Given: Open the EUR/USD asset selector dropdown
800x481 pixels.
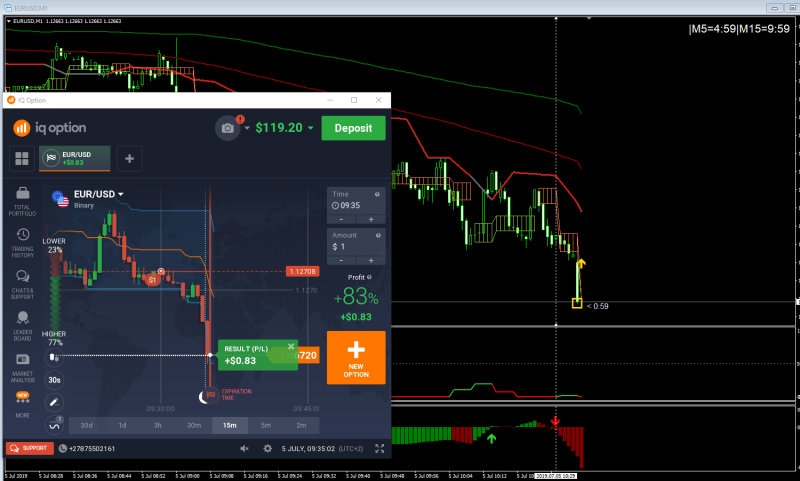Looking at the screenshot, I should 121,194.
